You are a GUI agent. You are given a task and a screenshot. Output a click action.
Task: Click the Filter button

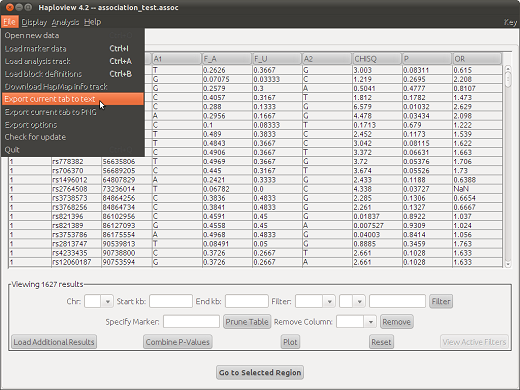441,301
